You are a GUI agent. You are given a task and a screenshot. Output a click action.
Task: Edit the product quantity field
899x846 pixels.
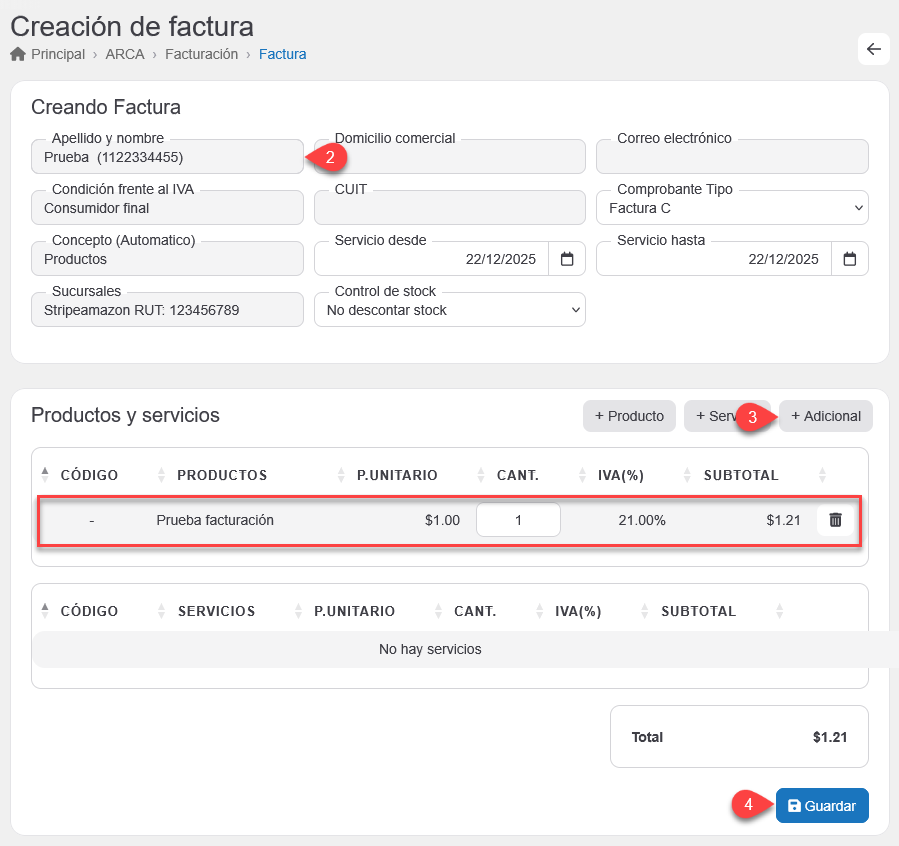pos(518,520)
